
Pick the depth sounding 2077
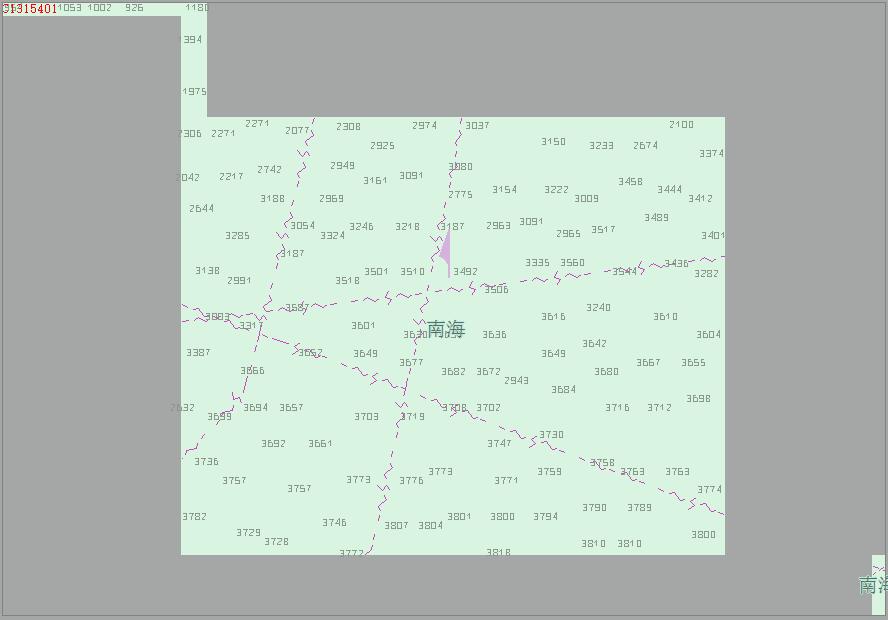297,131
